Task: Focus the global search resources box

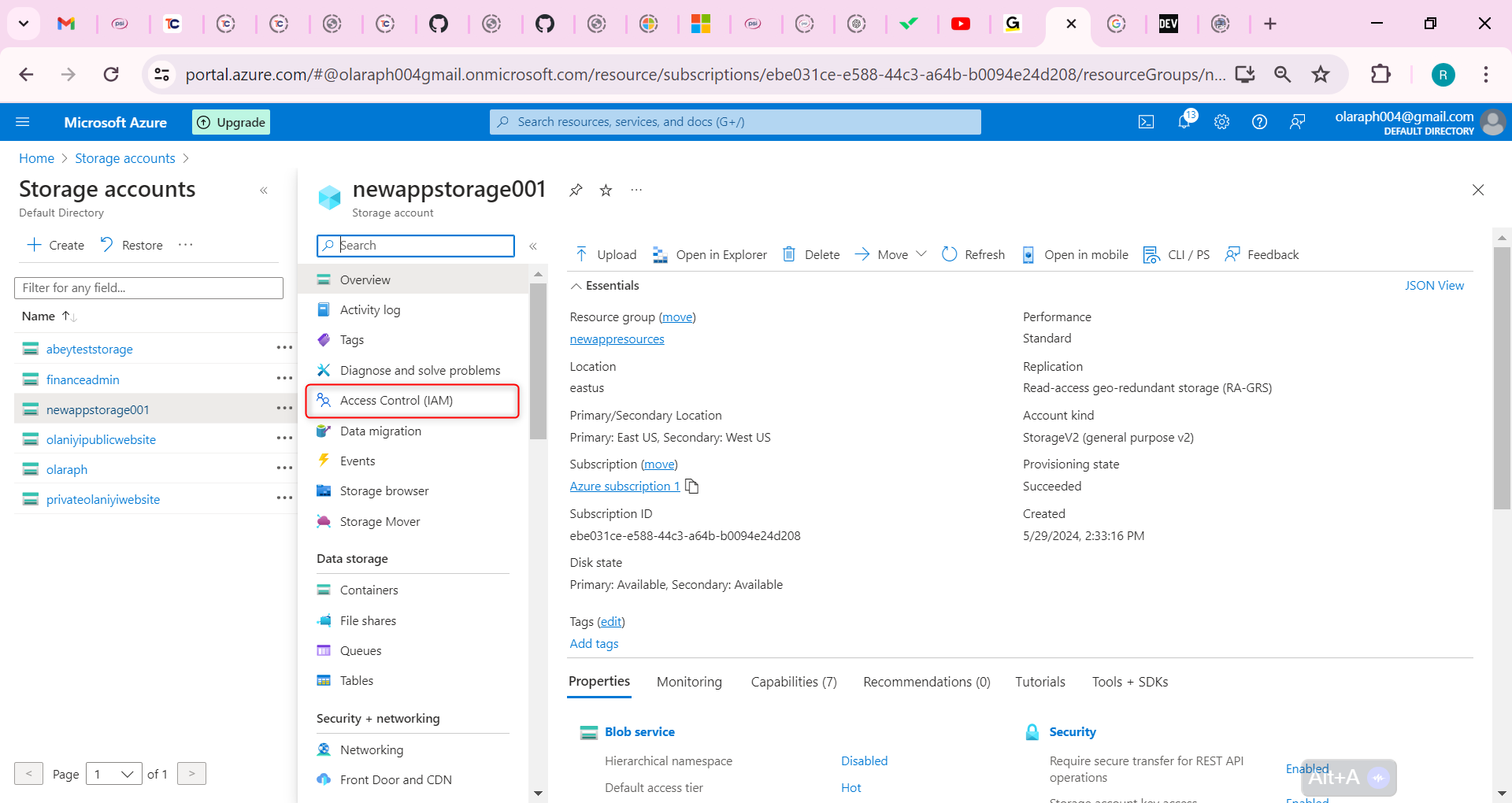Action: click(736, 122)
